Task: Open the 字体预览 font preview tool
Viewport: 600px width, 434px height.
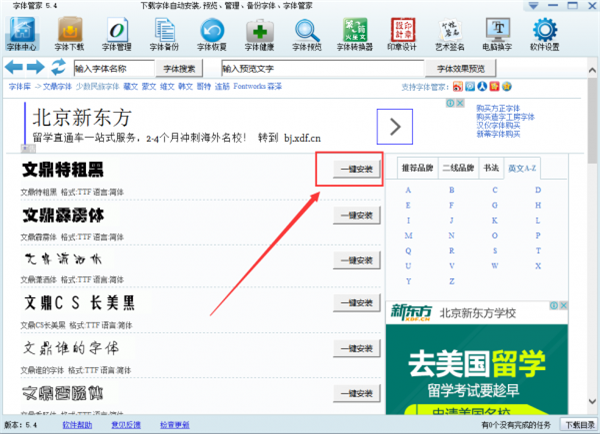Action: [307, 33]
